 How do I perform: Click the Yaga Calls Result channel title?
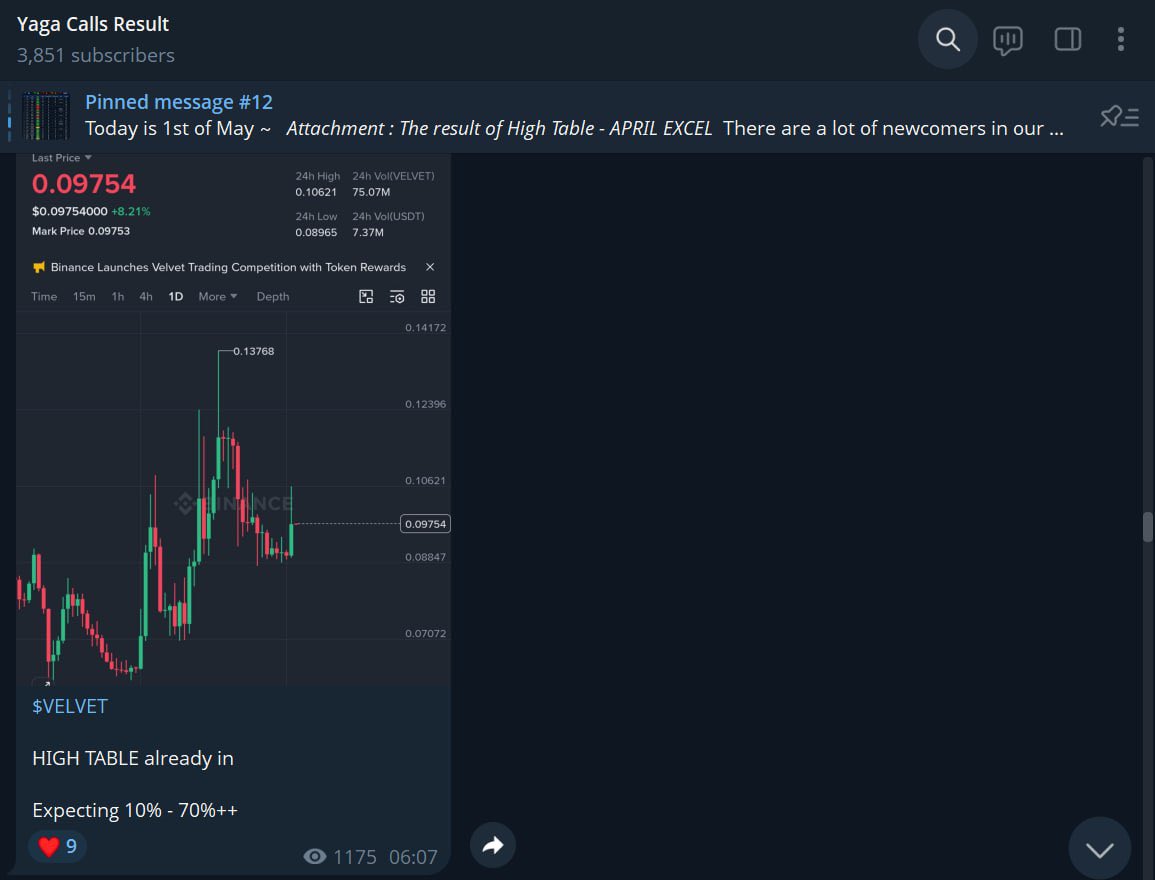[93, 24]
